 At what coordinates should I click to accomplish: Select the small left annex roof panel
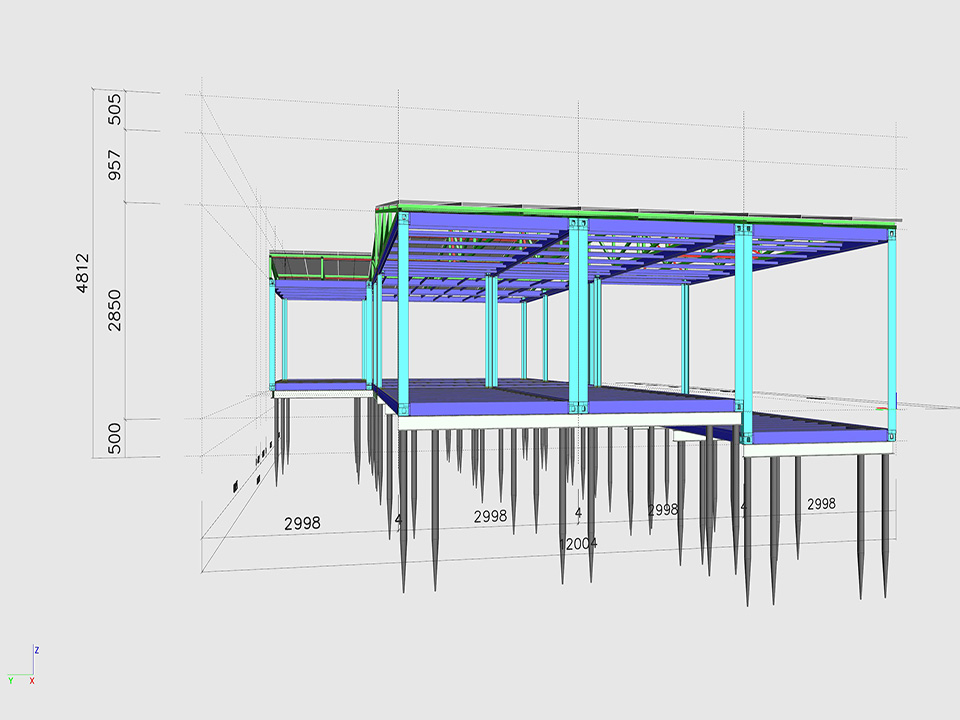[320, 267]
